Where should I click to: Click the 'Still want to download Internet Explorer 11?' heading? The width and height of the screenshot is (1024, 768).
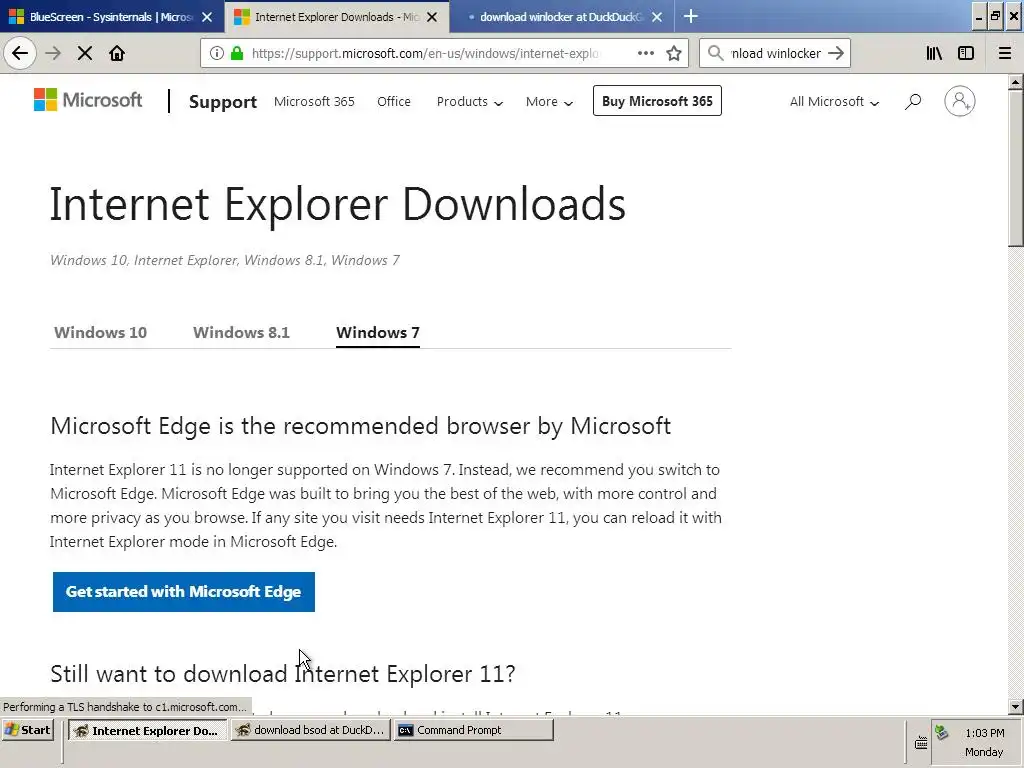[283, 674]
